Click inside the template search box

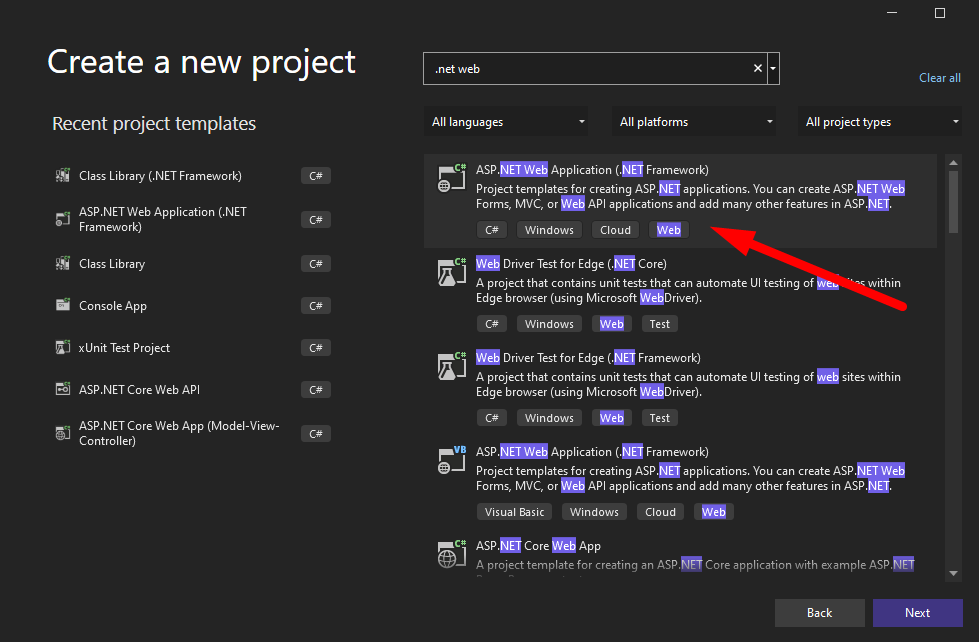coord(590,69)
